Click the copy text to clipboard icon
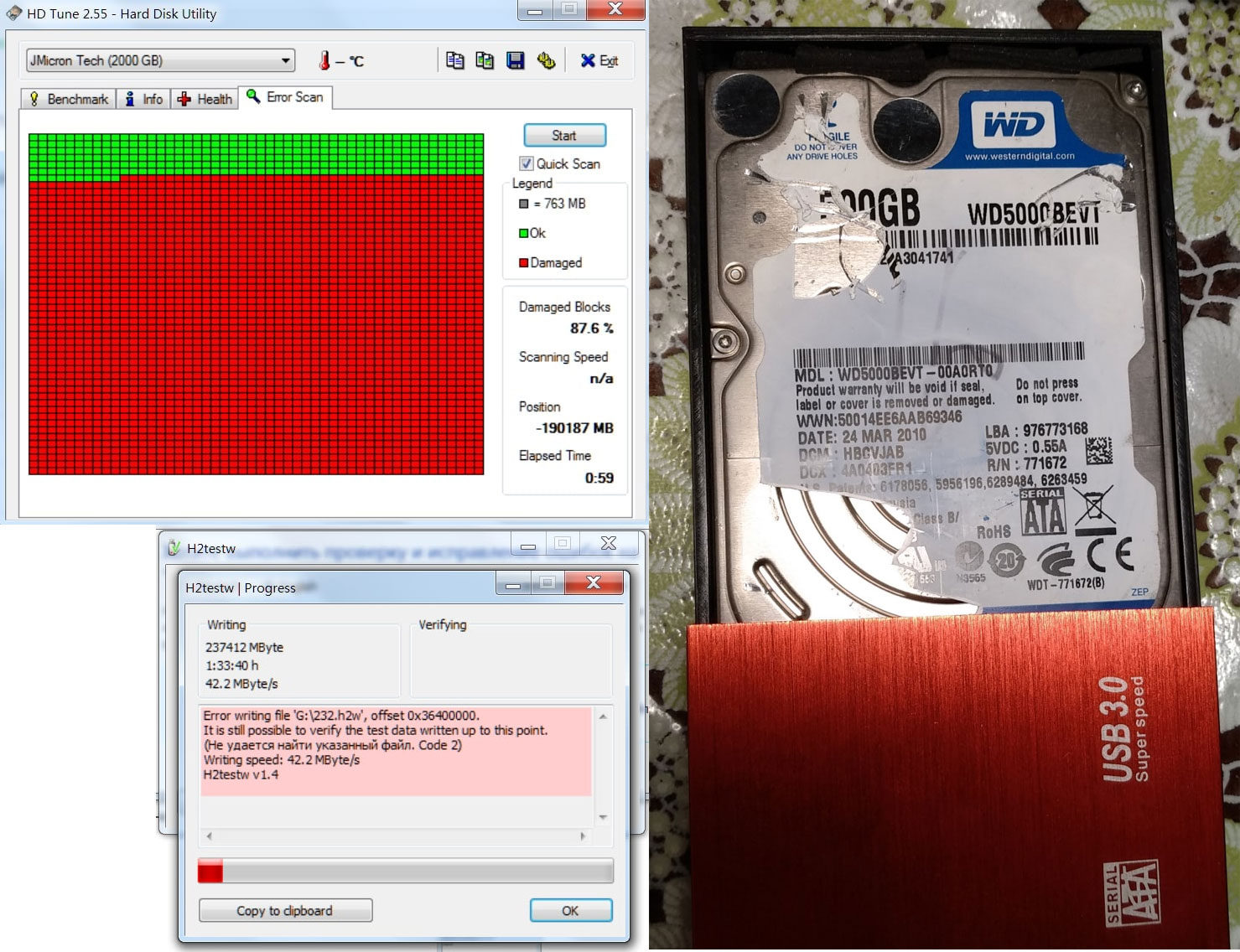Screen dimensions: 1240x952 [454, 60]
